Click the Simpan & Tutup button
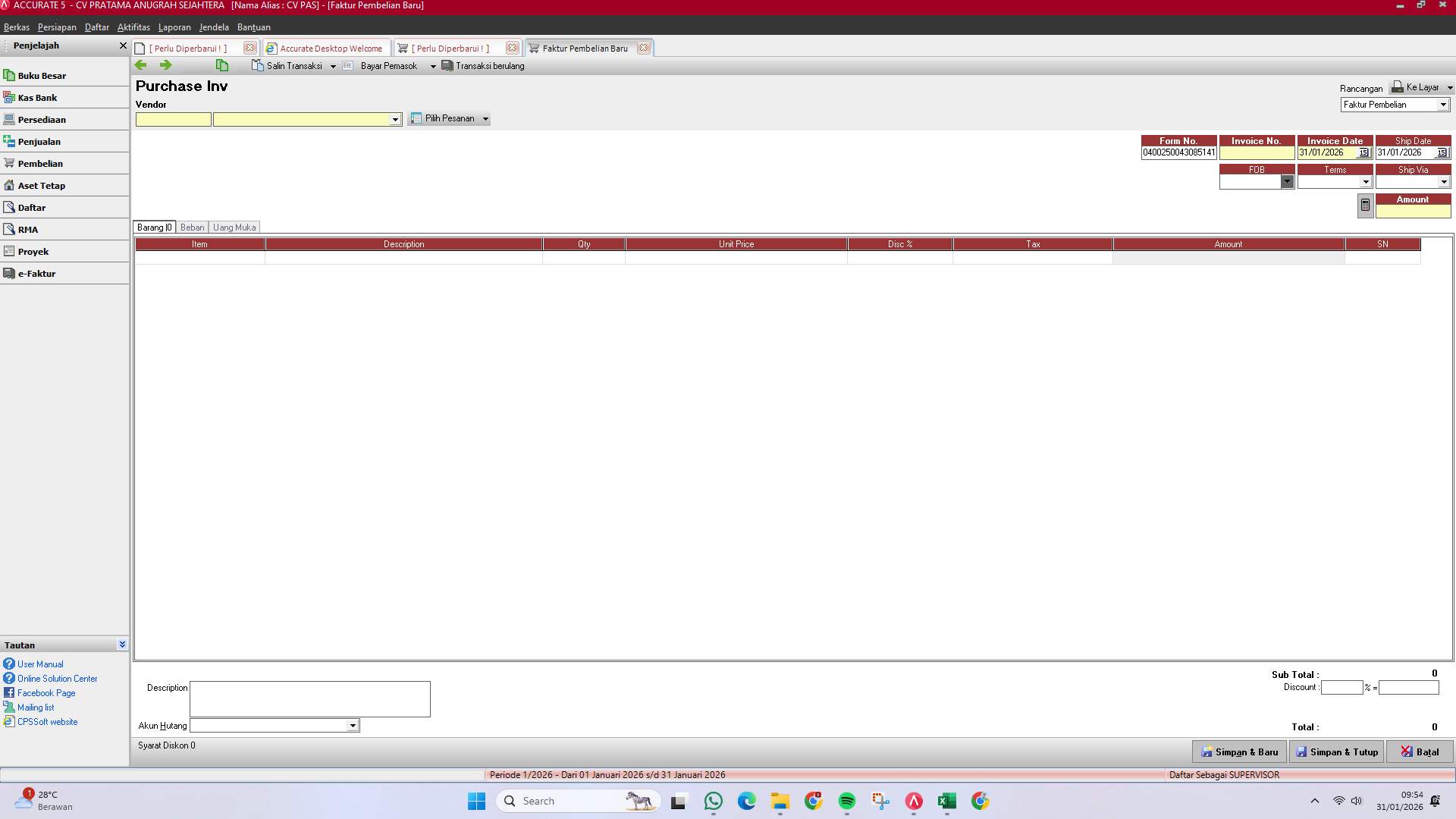The height and width of the screenshot is (819, 1456). tap(1336, 752)
